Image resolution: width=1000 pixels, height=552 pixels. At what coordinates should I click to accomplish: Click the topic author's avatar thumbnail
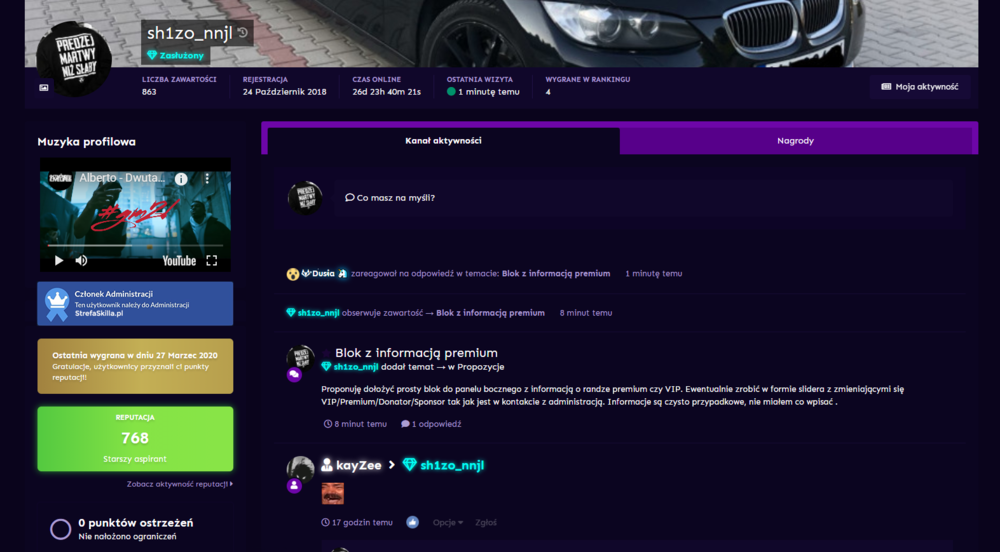(x=300, y=358)
